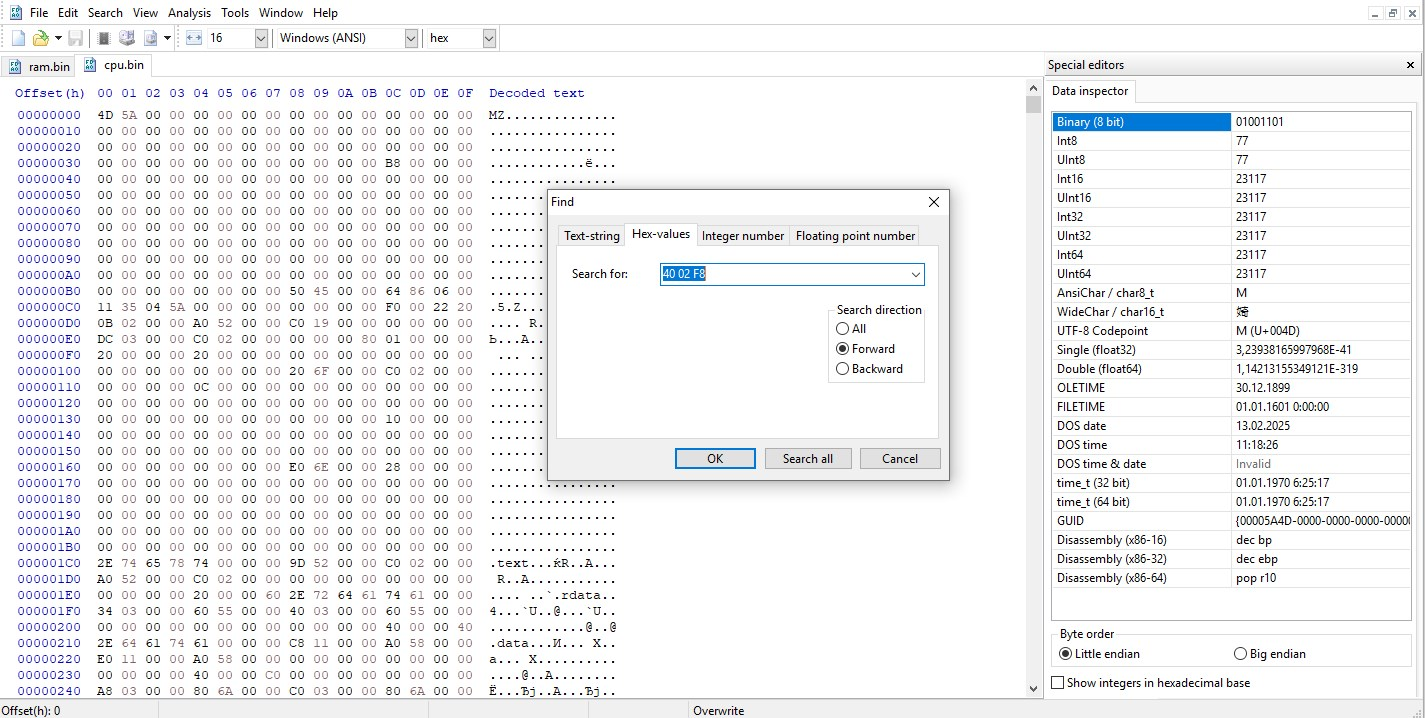Viewport: 1425px width, 718px height.
Task: Open the hex offset base dropdown
Action: click(x=489, y=38)
